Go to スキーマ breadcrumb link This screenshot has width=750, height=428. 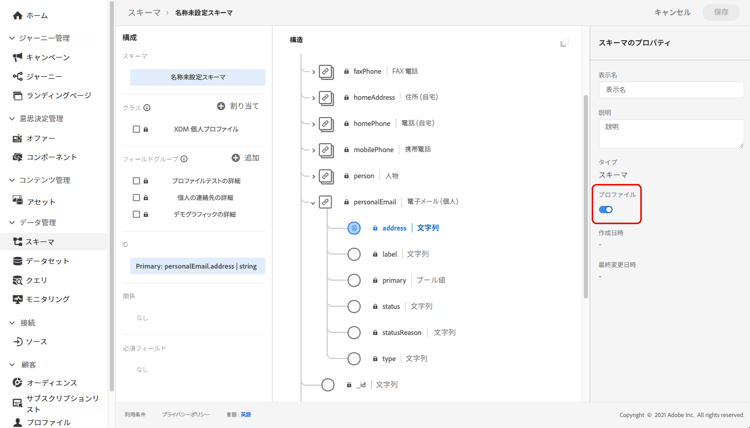(143, 13)
